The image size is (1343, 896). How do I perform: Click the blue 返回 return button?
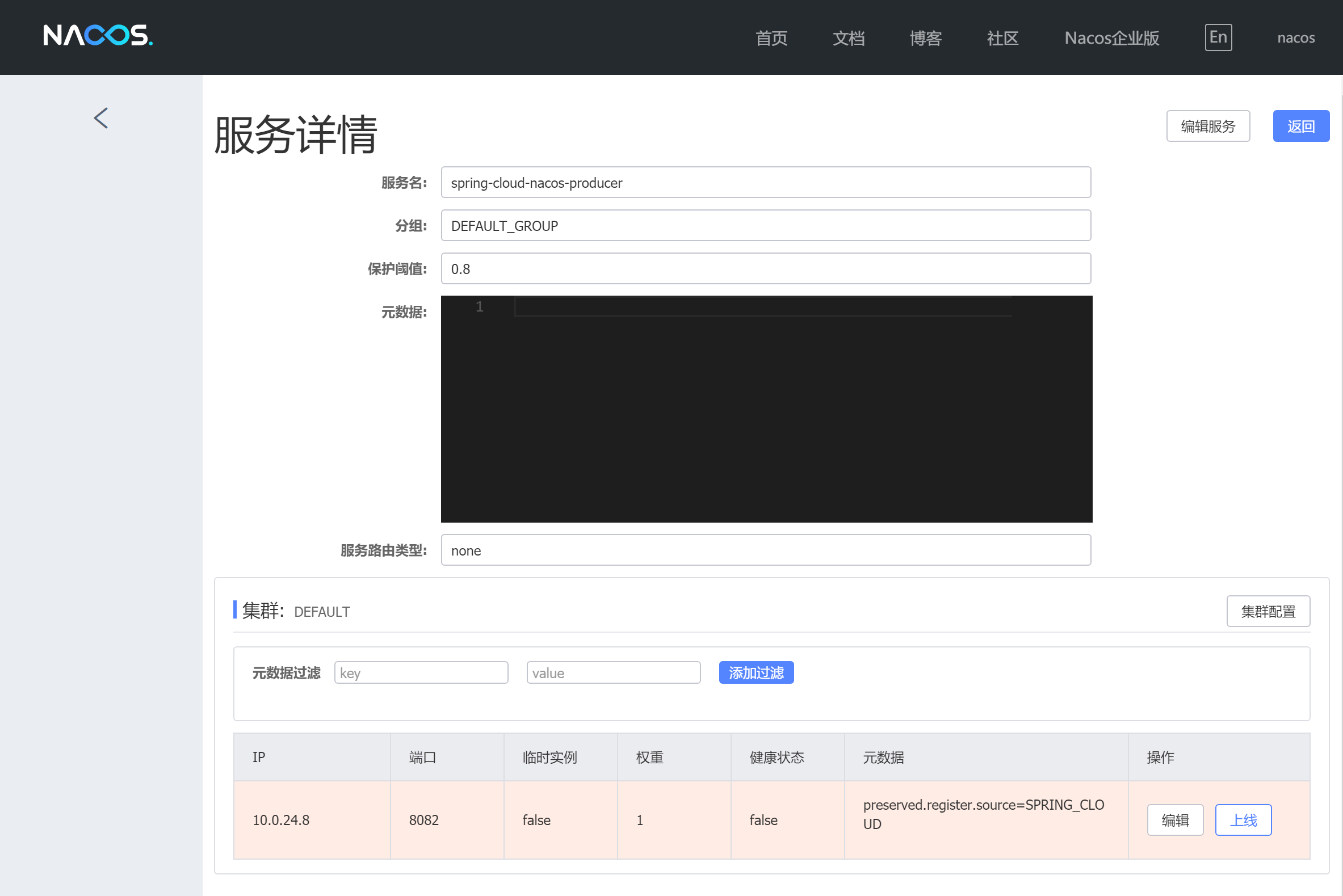(x=1302, y=126)
